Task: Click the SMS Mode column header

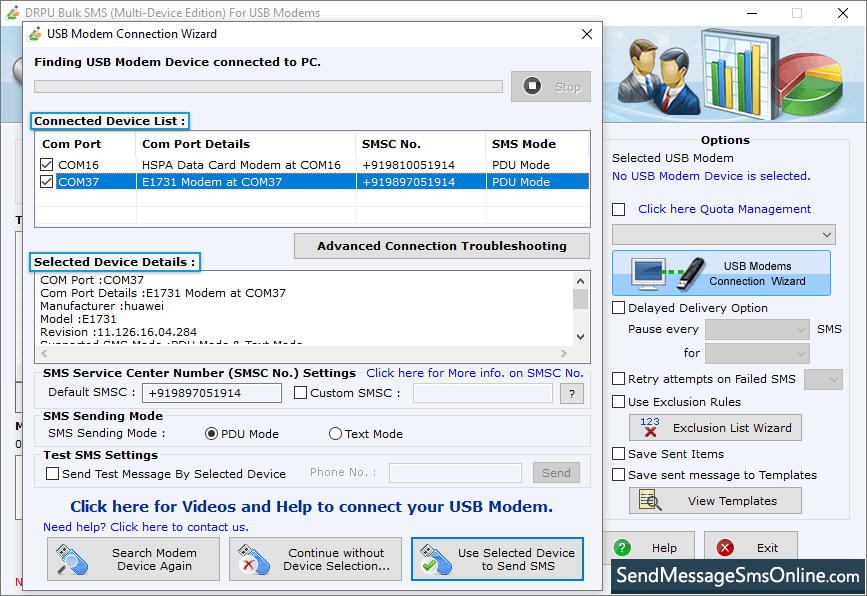Action: 524,144
